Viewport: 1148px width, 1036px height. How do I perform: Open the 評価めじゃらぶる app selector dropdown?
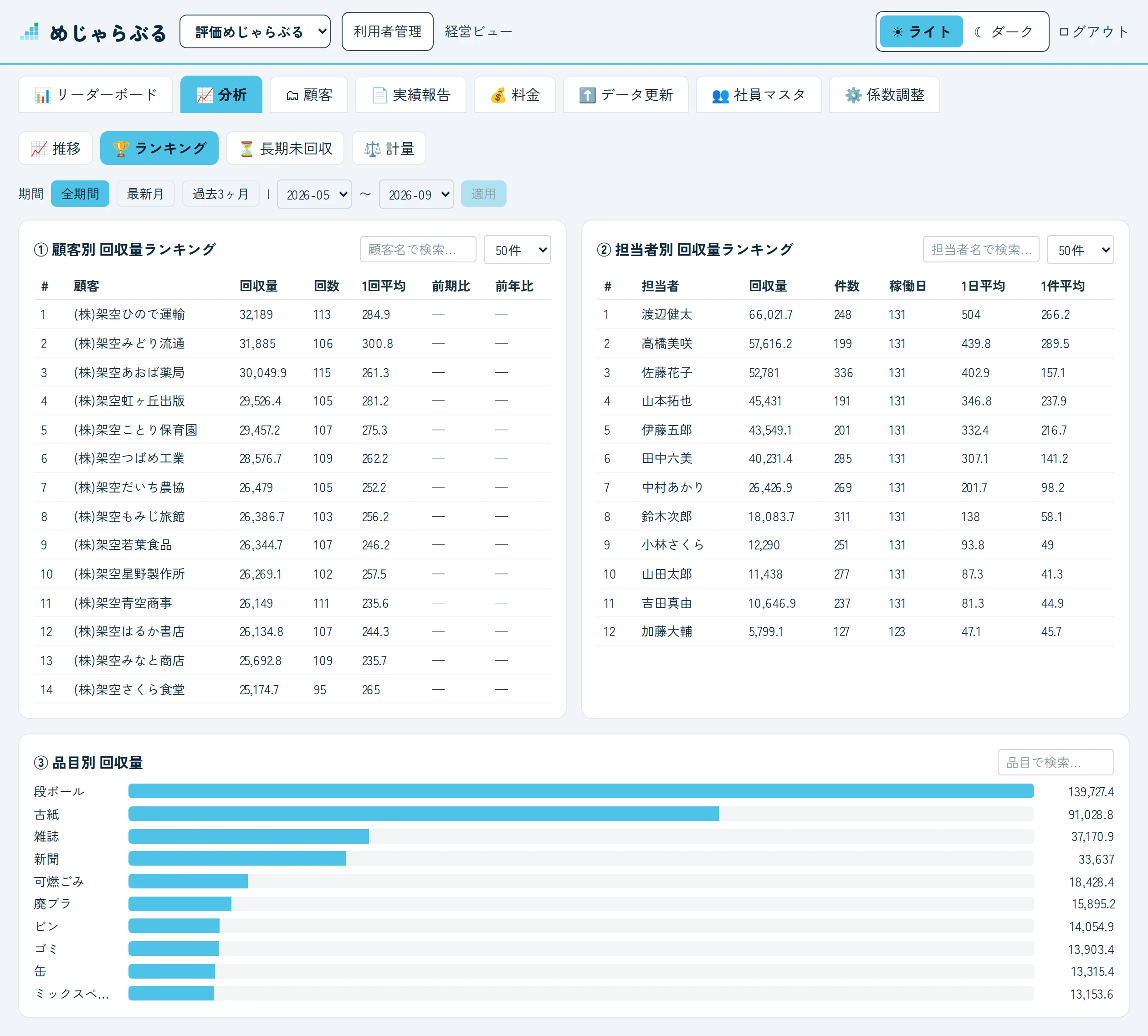point(255,32)
